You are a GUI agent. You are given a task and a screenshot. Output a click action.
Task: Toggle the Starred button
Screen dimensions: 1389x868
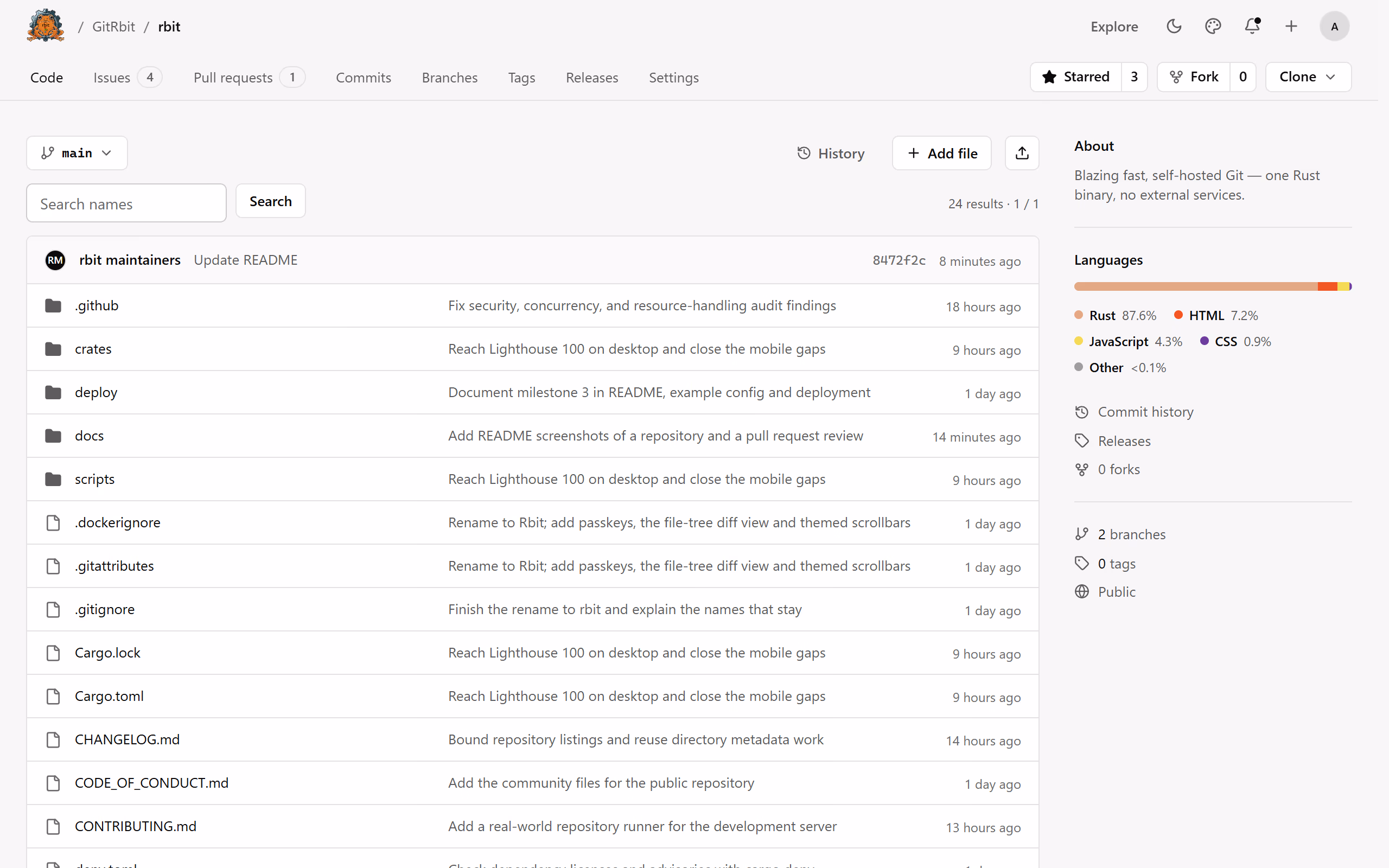[1075, 77]
